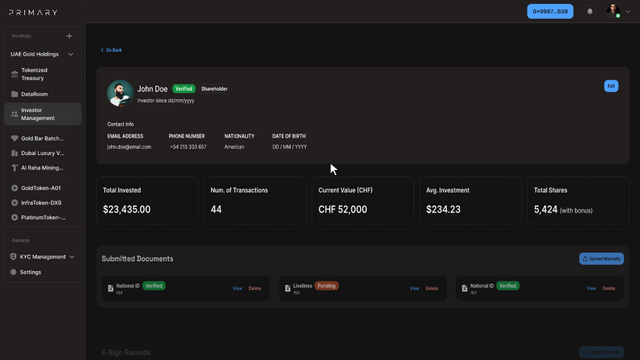Click the wallet address 0x9987...839 button

[x=550, y=11]
